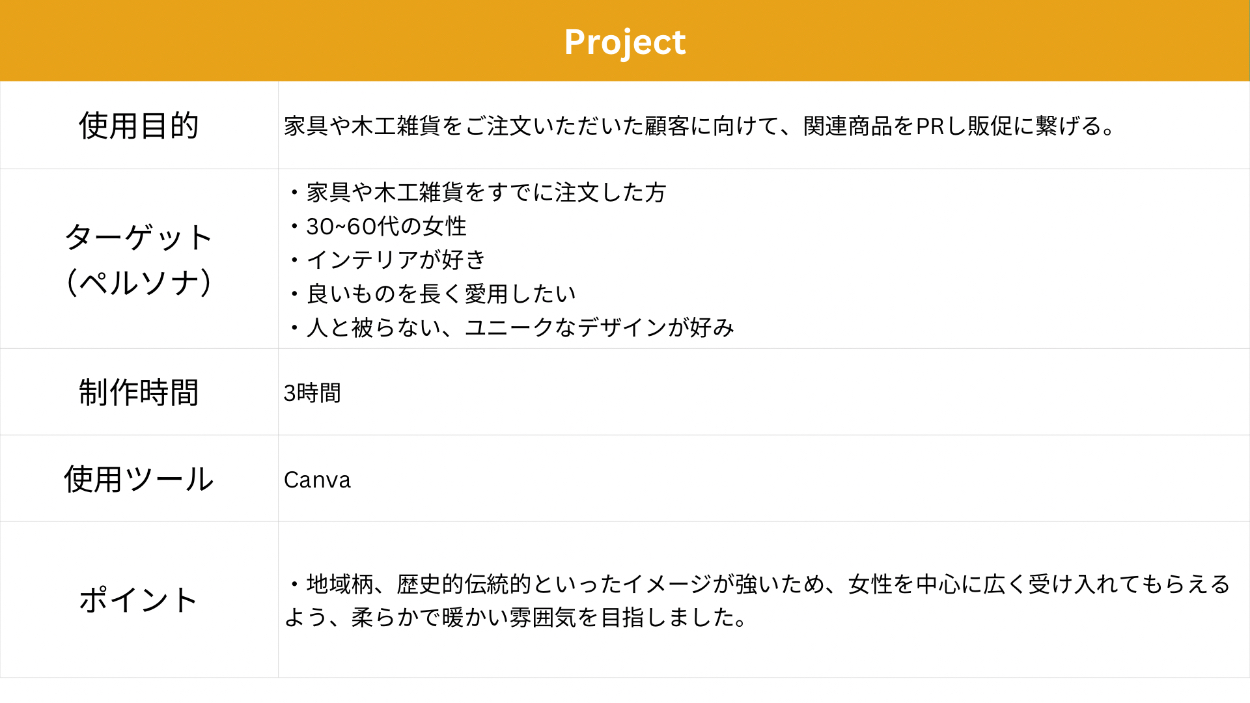
Task: Click the Project header title
Action: (624, 42)
